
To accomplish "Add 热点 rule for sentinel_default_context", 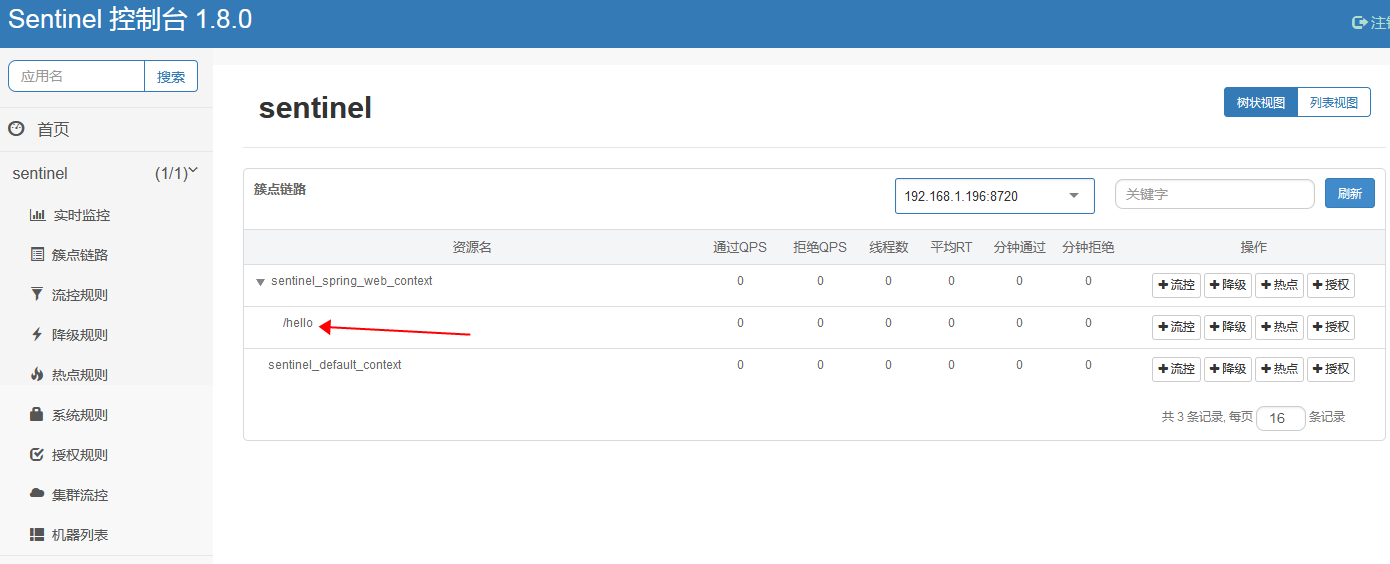I will (1280, 369).
